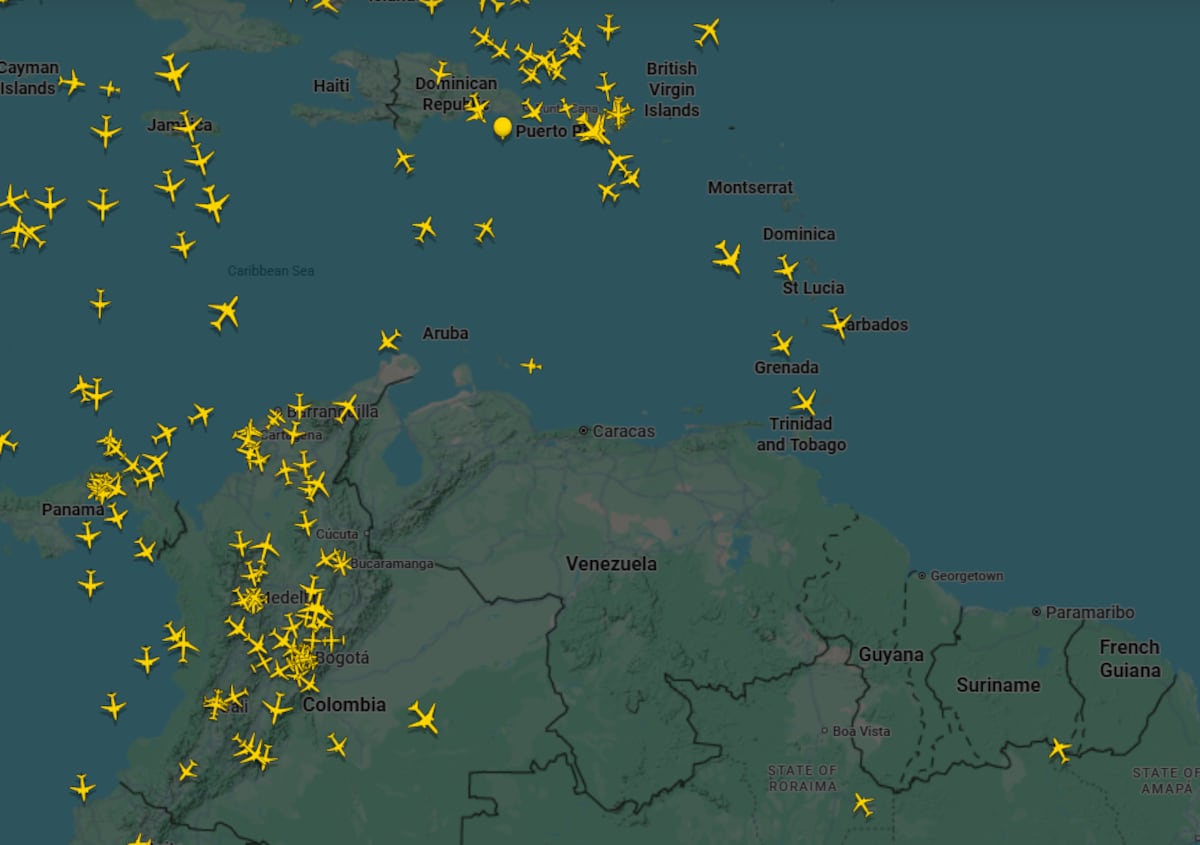1200x845 pixels.
Task: Select the aircraft just left of Aruba label
Action: click(x=389, y=341)
